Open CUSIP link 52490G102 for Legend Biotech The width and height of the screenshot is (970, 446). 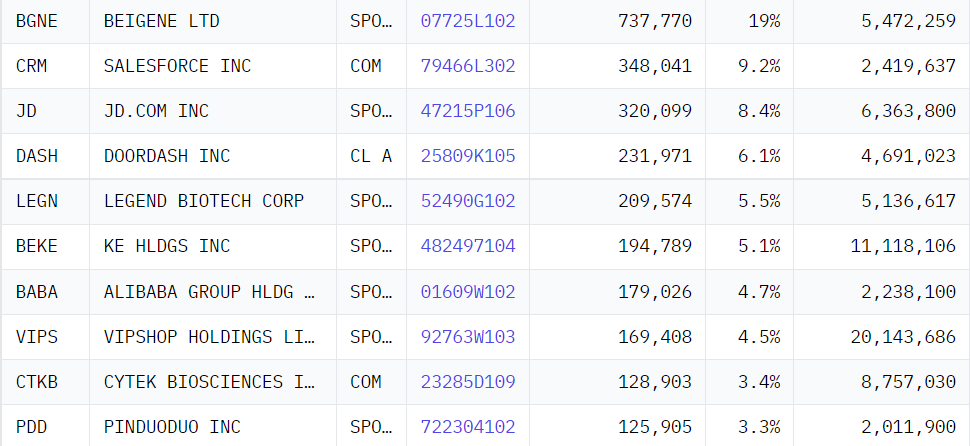click(x=468, y=201)
